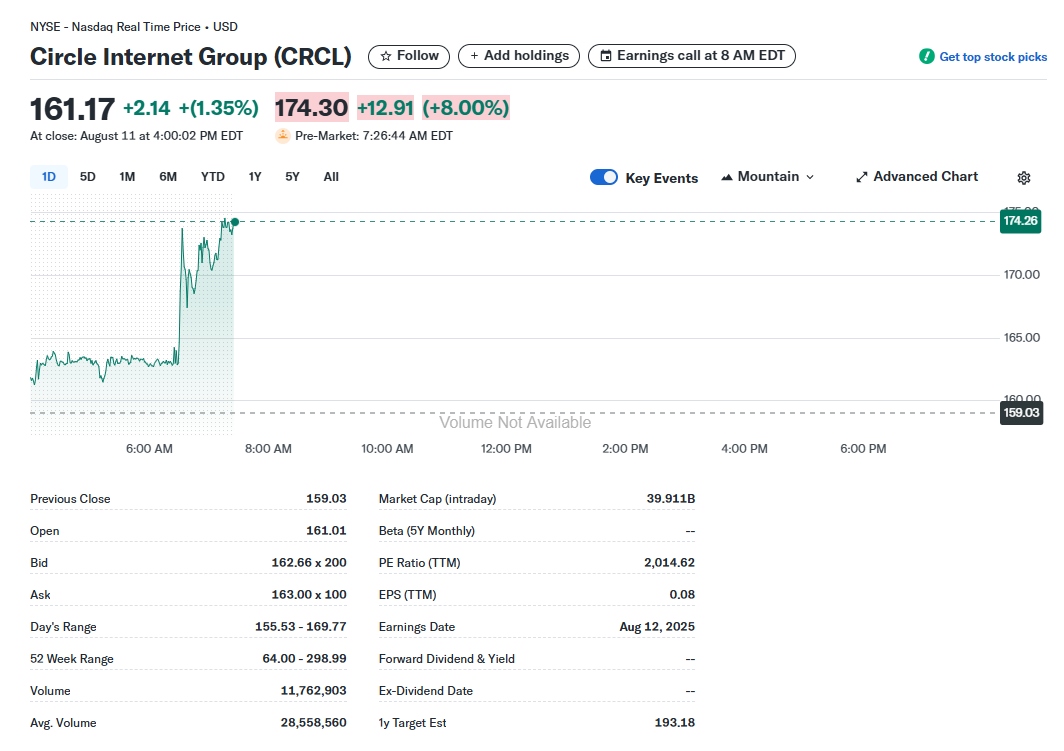The width and height of the screenshot is (1064, 751).
Task: Show the 1Y chart range
Action: tap(254, 176)
